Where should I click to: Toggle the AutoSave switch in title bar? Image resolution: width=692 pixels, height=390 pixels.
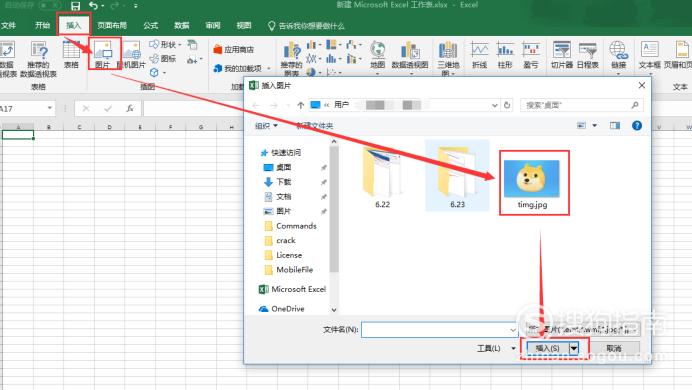pos(50,5)
